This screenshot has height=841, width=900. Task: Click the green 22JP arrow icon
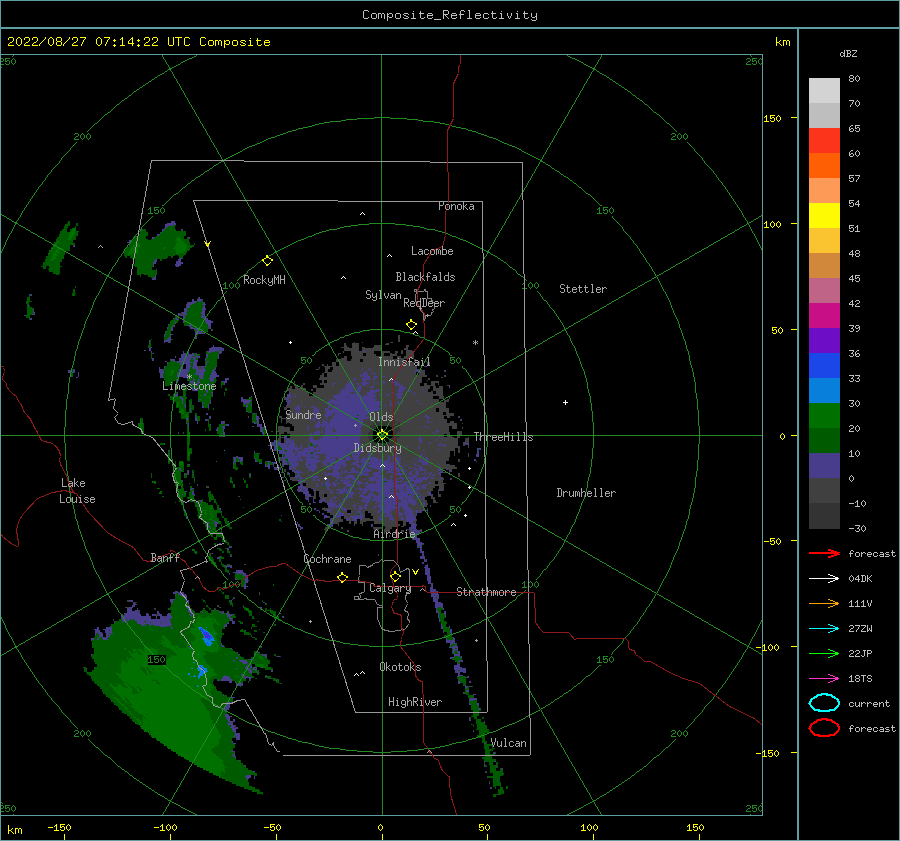(824, 653)
